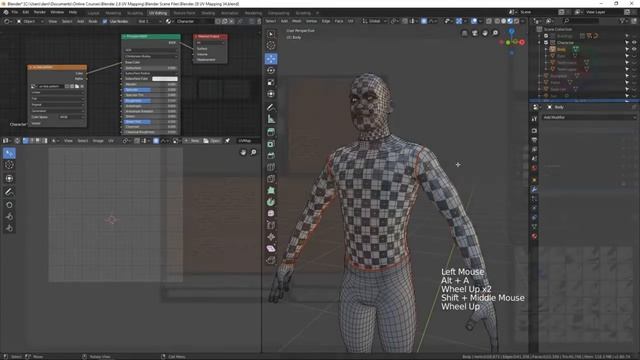Select the 3D Cursor tool in viewport toolbar

coord(271,45)
